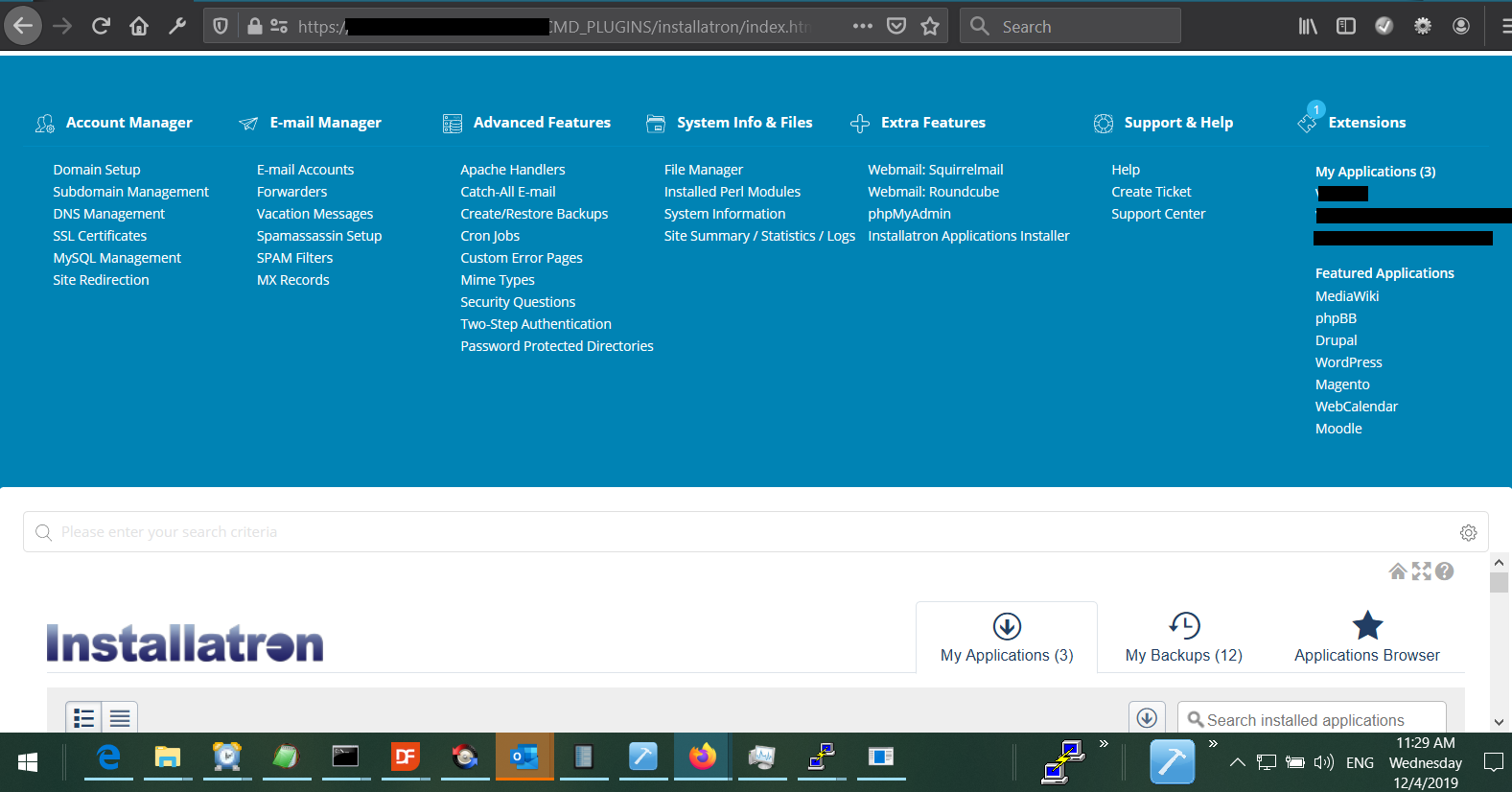Click the My Applications (3) extensions link

pyautogui.click(x=1375, y=171)
